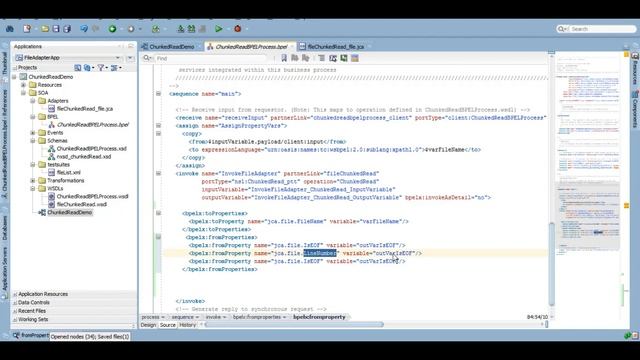Click the filter funnel icon in Projects header
The width and height of the screenshot is (640, 360).
tap(100, 68)
